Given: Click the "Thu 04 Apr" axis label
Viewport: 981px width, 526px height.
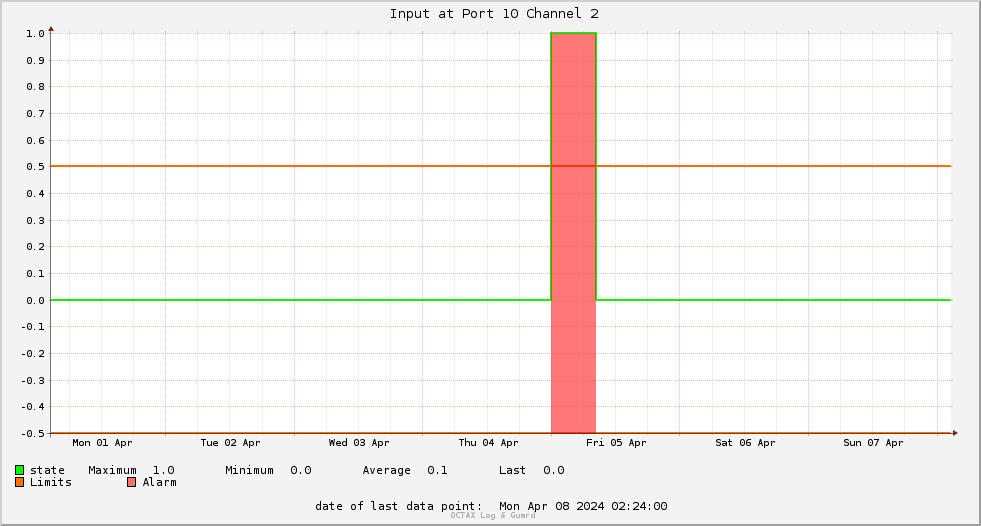Looking at the screenshot, I should click(x=488, y=443).
